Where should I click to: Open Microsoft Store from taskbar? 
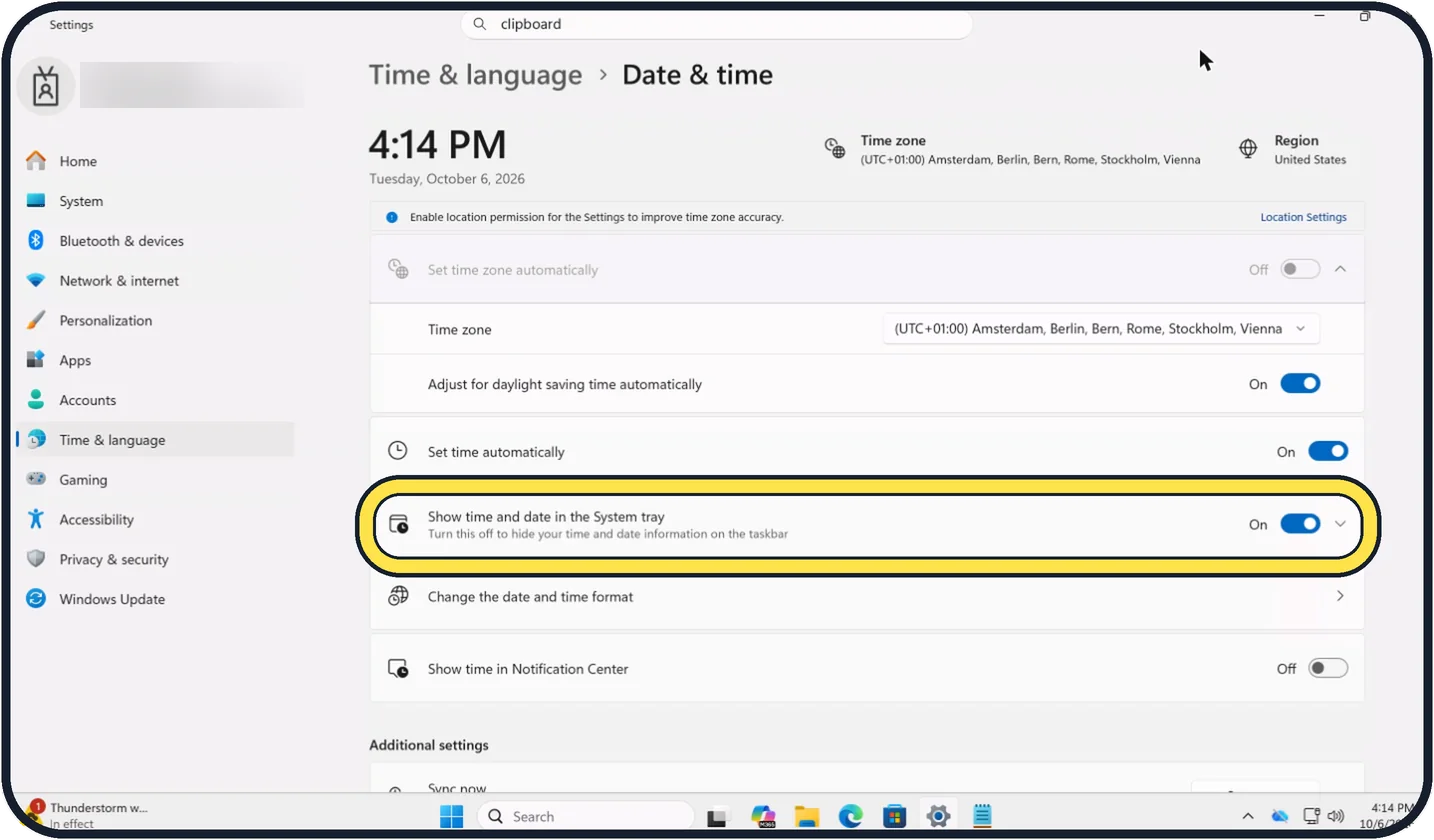click(x=894, y=816)
